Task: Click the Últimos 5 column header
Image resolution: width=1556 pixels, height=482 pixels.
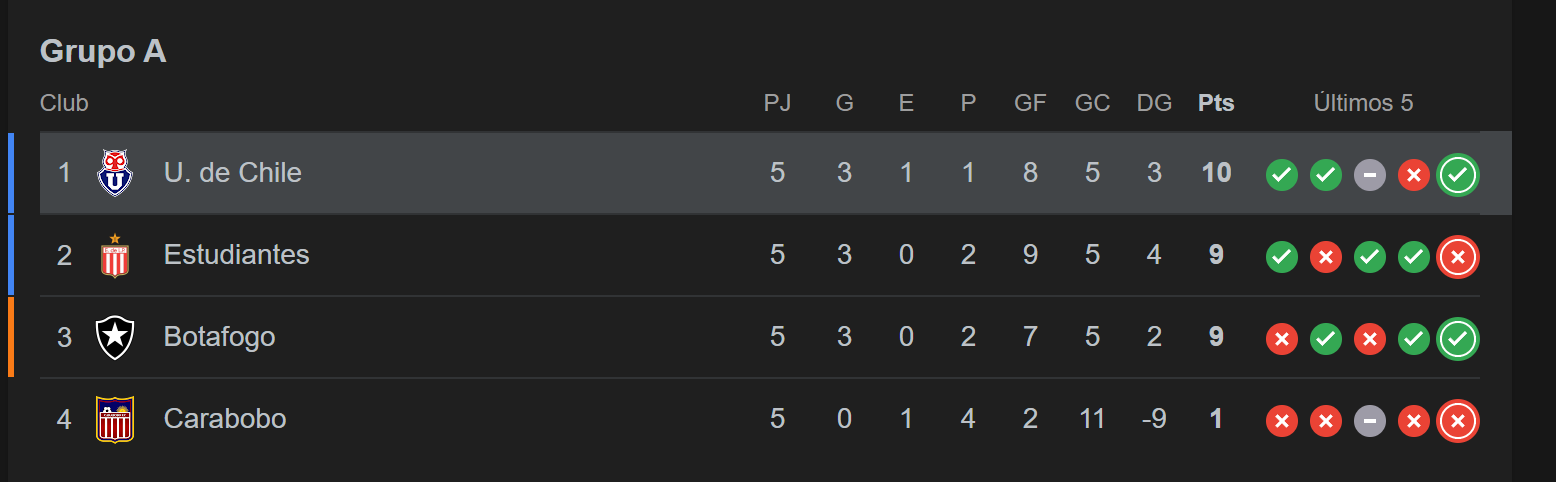Action: tap(1363, 103)
